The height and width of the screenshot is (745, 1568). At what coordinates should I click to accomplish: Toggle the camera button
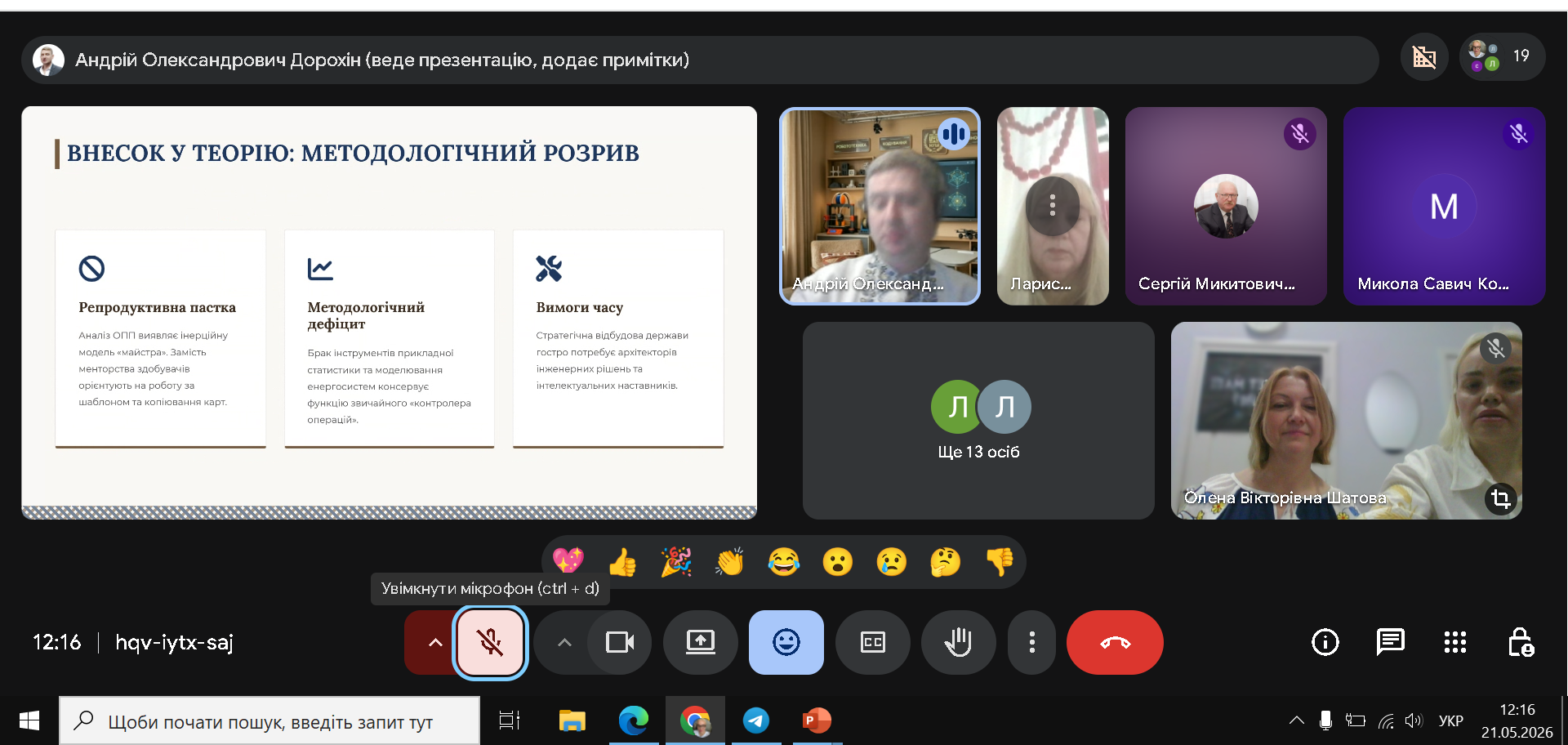tap(620, 643)
